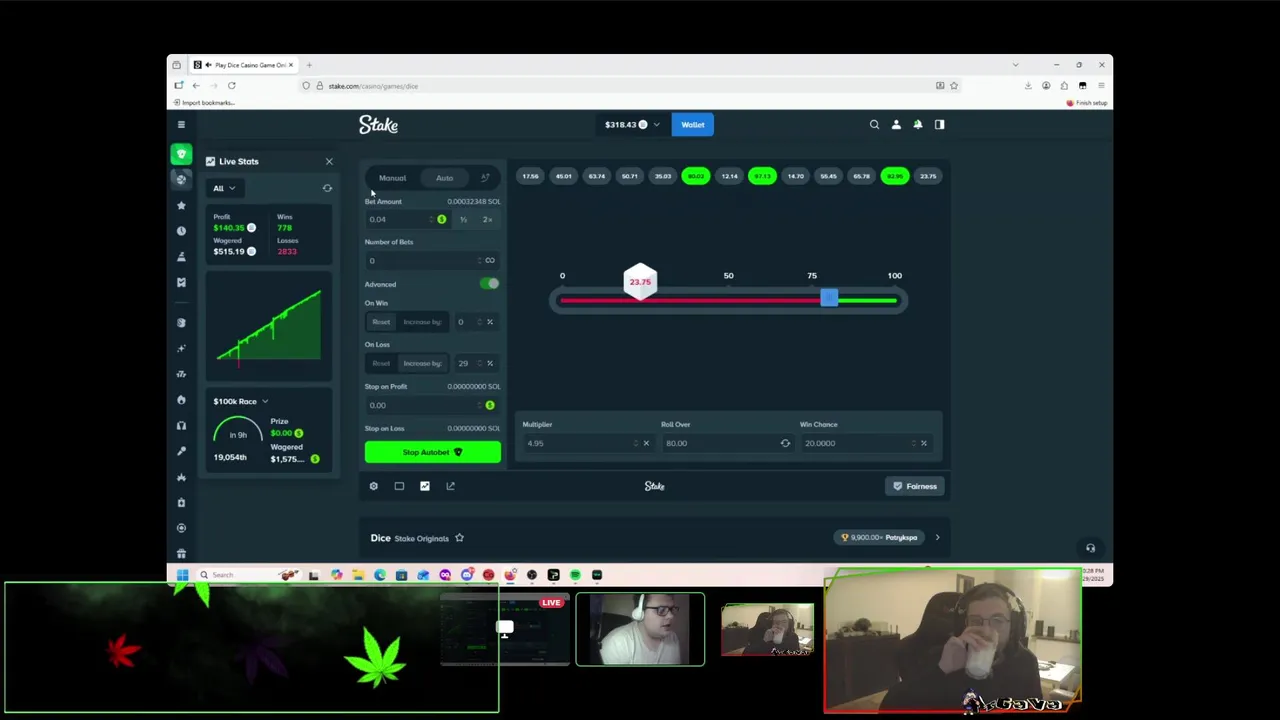Toggle the Advanced switch off
This screenshot has width=1280, height=720.
point(489,284)
